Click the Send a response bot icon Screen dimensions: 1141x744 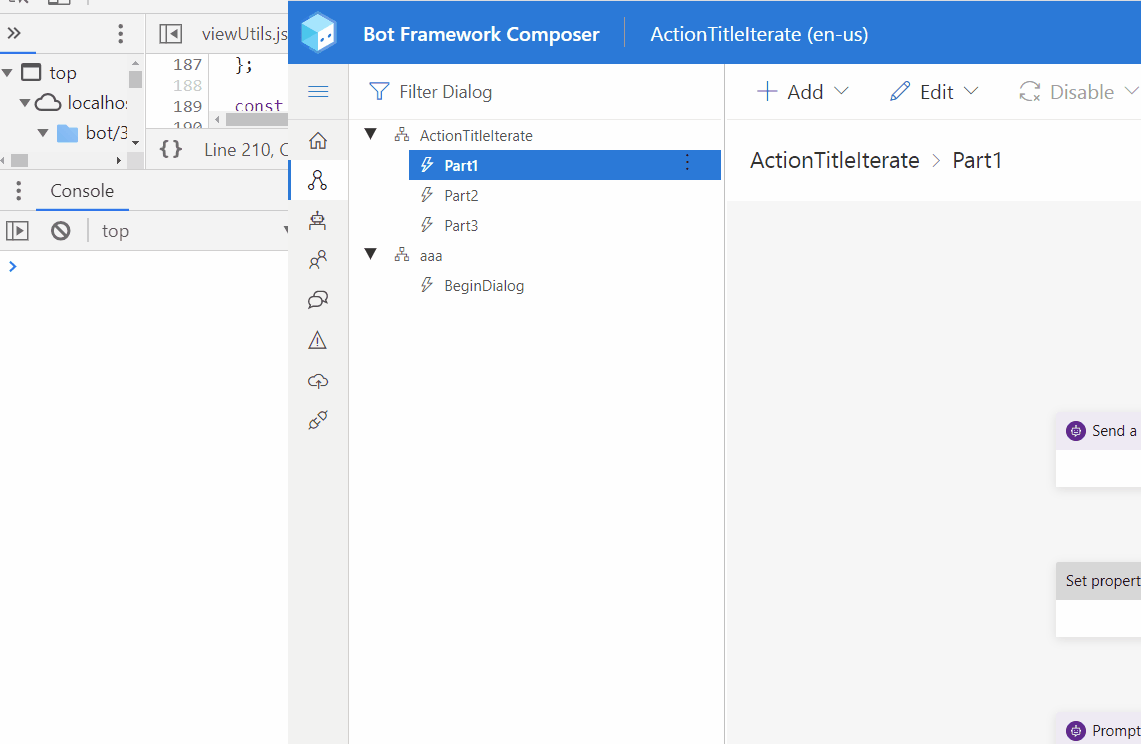1076,431
